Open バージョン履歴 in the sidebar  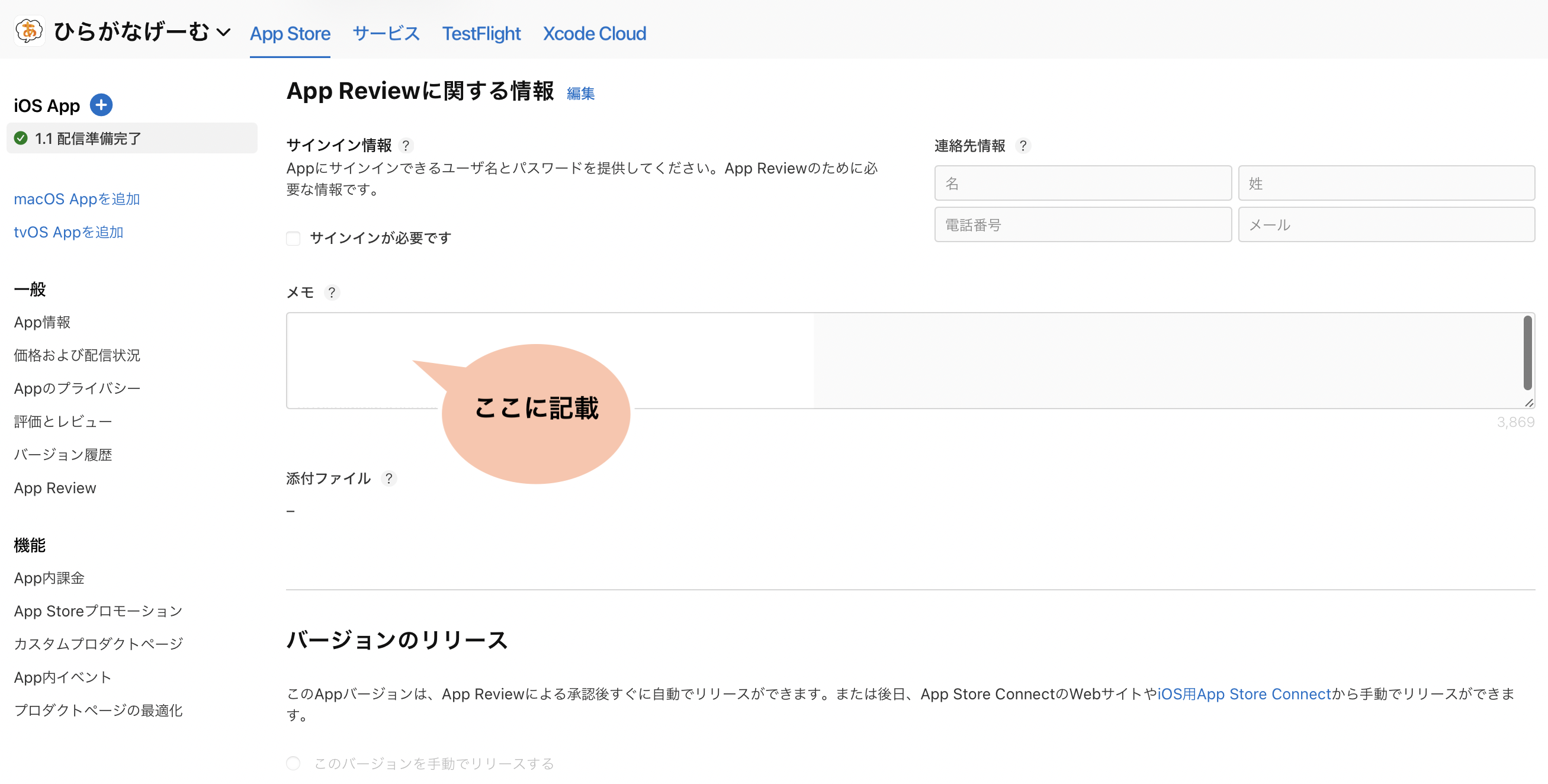63,455
